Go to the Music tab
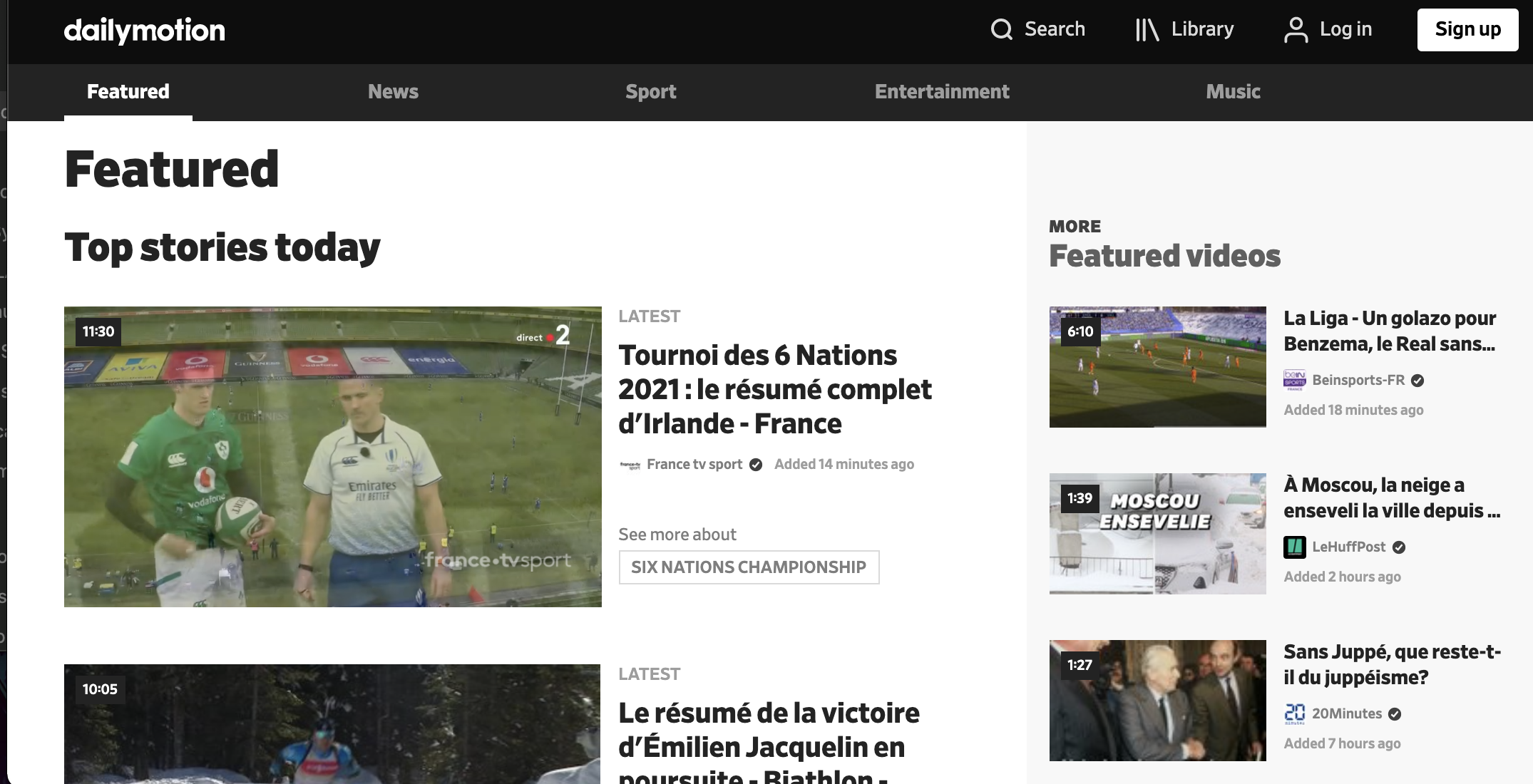Viewport: 1533px width, 784px height. pos(1233,91)
